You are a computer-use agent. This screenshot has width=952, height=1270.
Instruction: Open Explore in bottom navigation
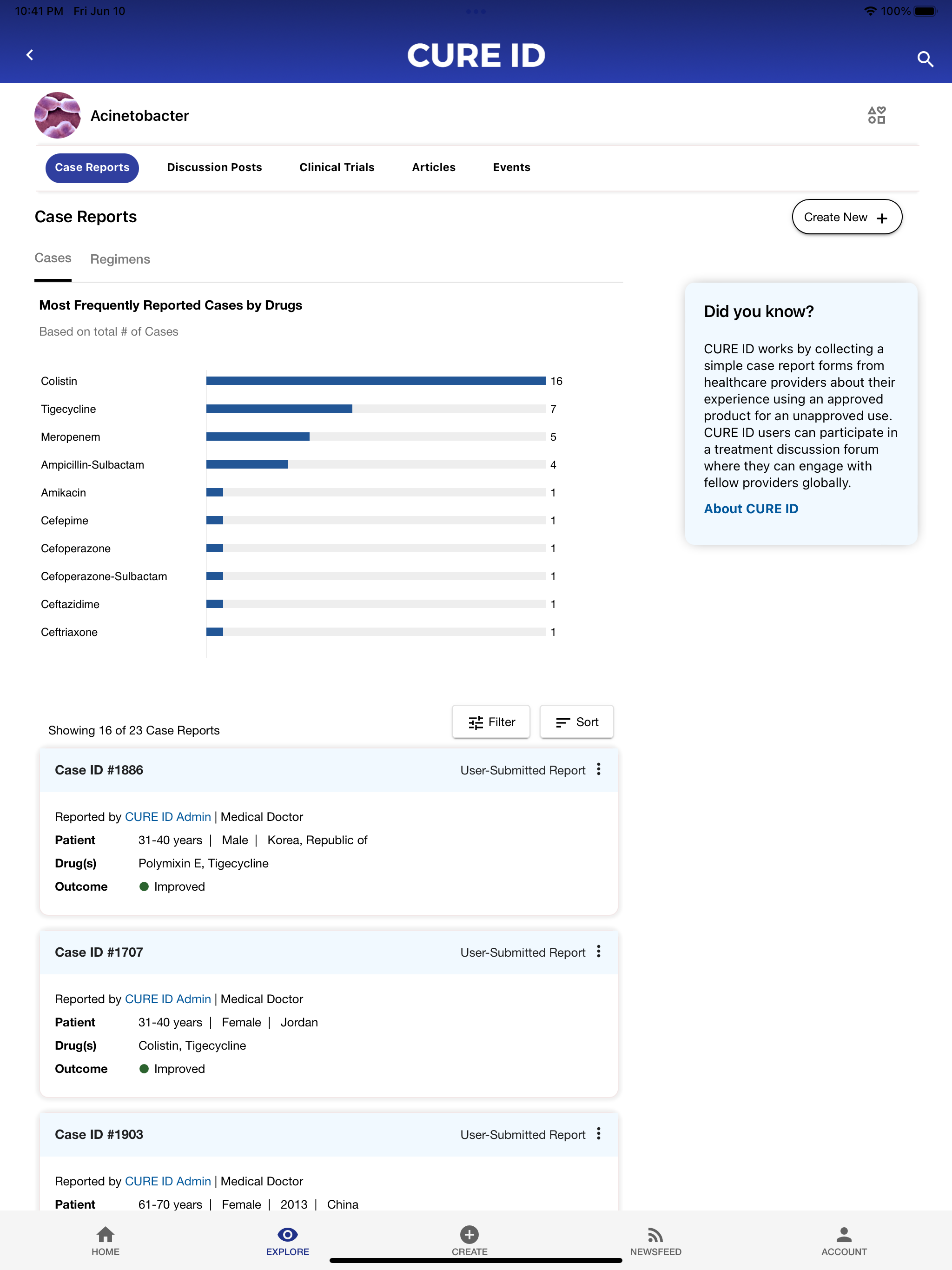coord(288,1241)
